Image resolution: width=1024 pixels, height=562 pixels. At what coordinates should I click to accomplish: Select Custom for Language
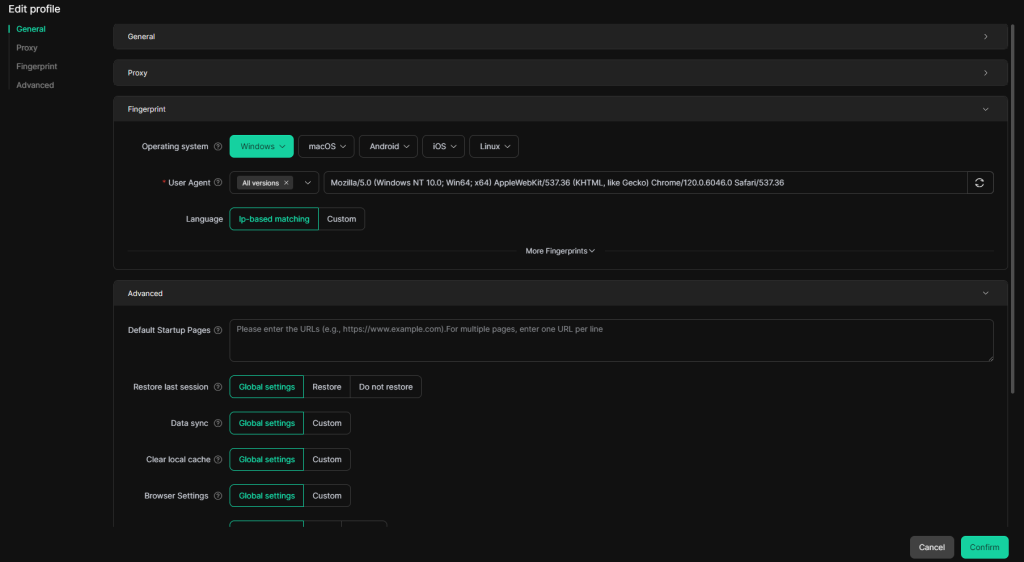tap(341, 219)
